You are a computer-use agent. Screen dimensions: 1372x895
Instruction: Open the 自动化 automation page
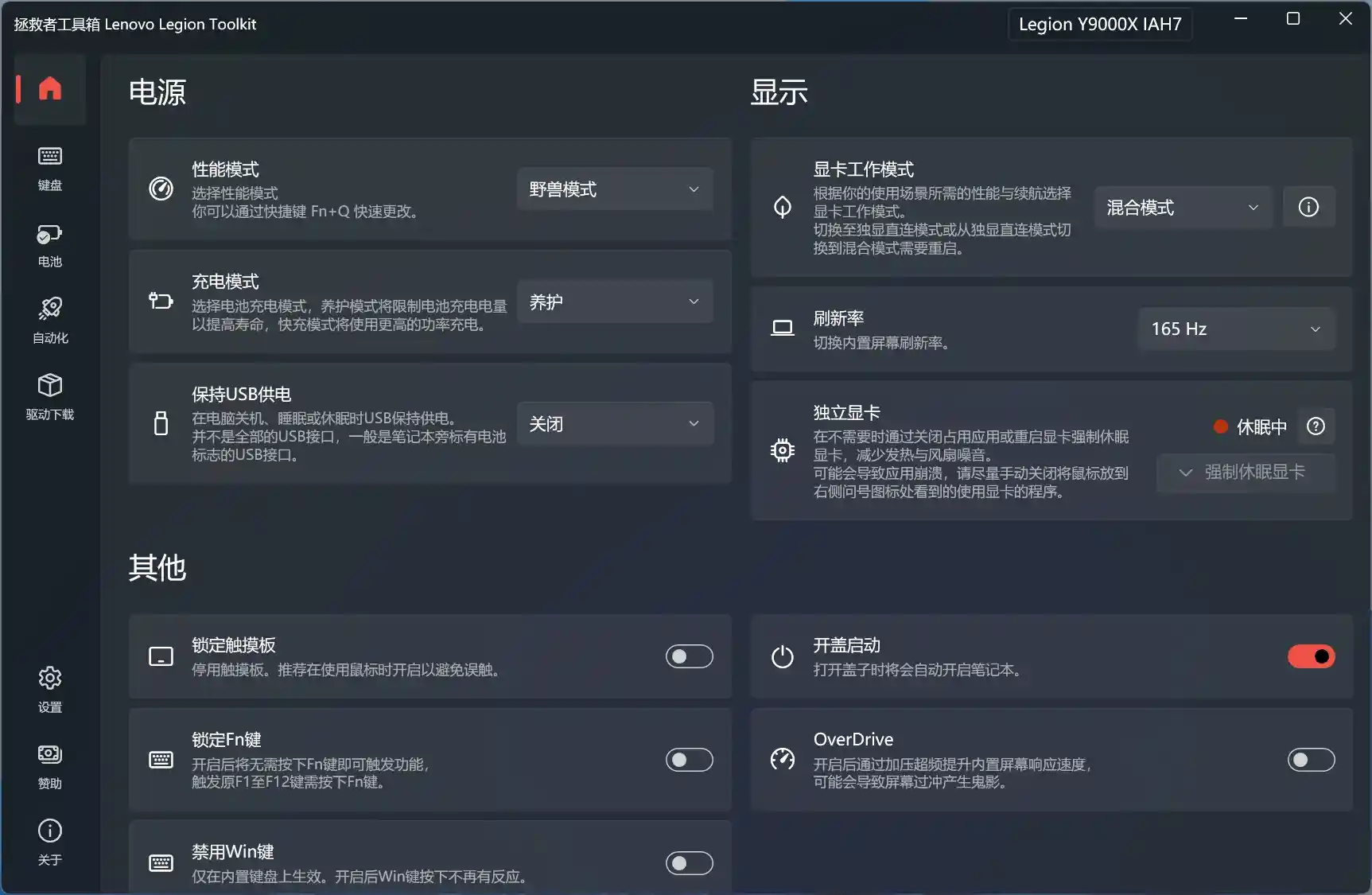(50, 321)
